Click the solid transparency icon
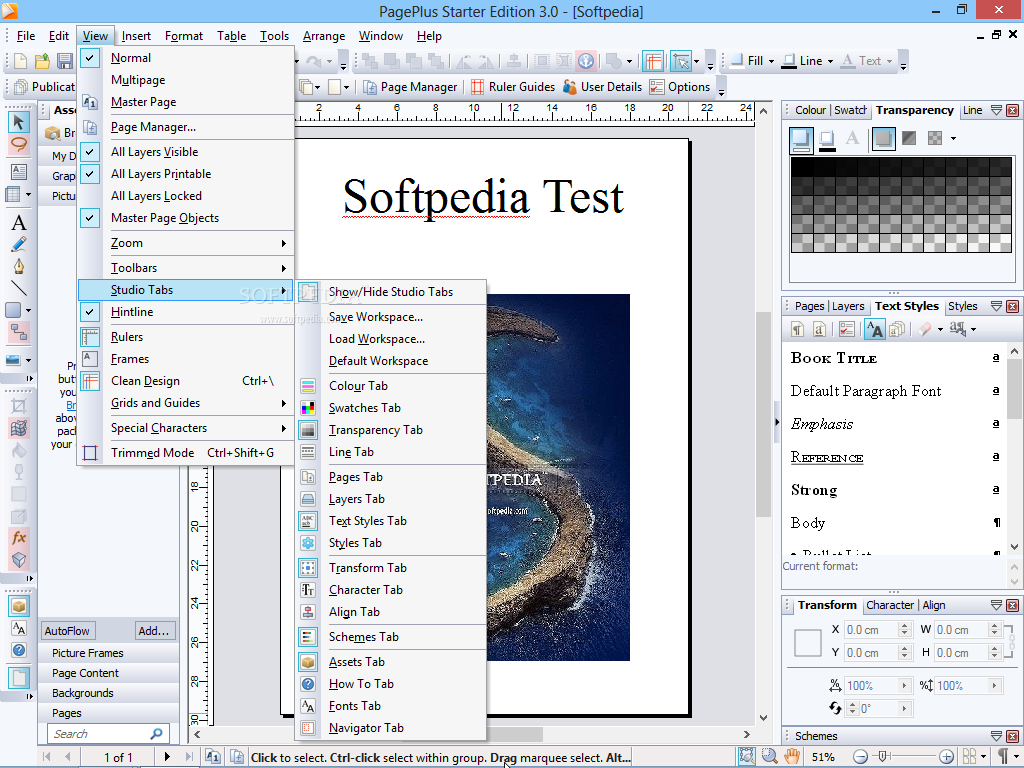This screenshot has height=768, width=1024. [x=884, y=138]
